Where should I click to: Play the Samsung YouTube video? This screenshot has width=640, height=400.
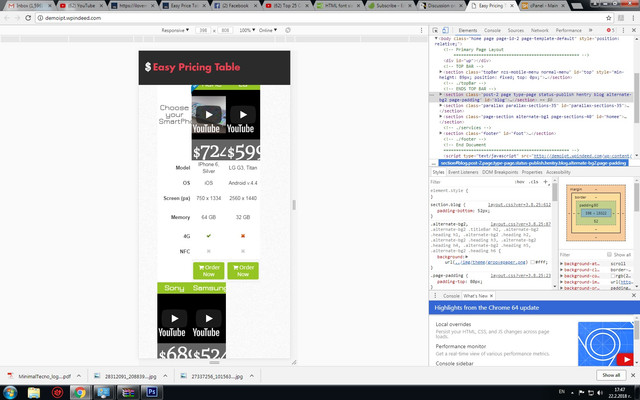coord(209,318)
